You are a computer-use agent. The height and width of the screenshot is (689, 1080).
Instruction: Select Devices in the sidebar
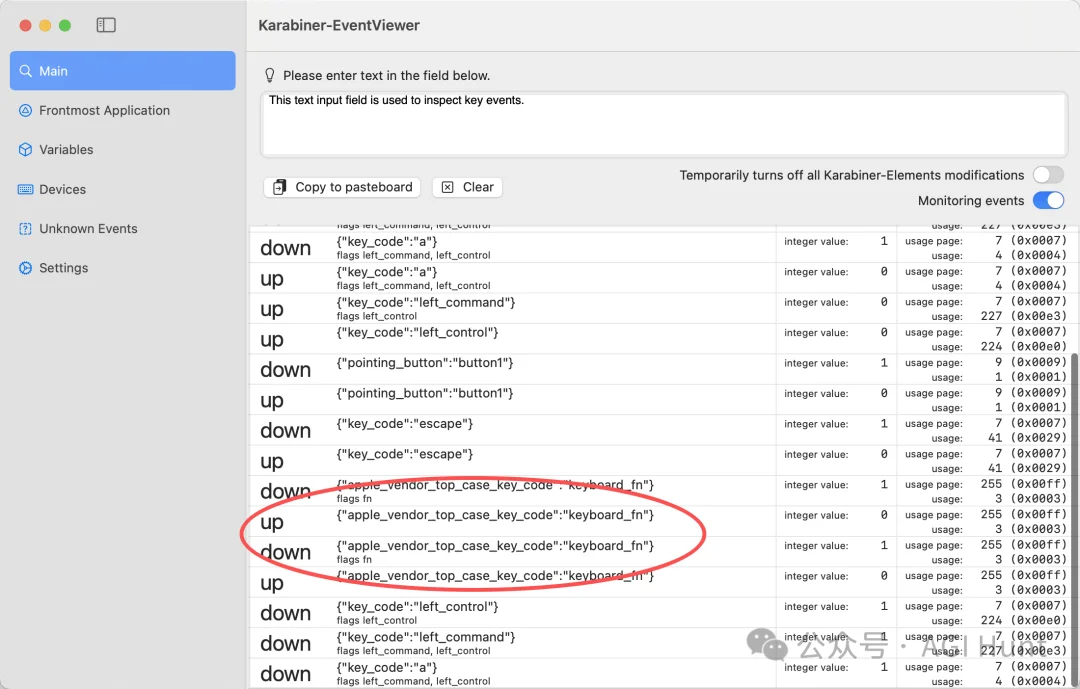(62, 189)
